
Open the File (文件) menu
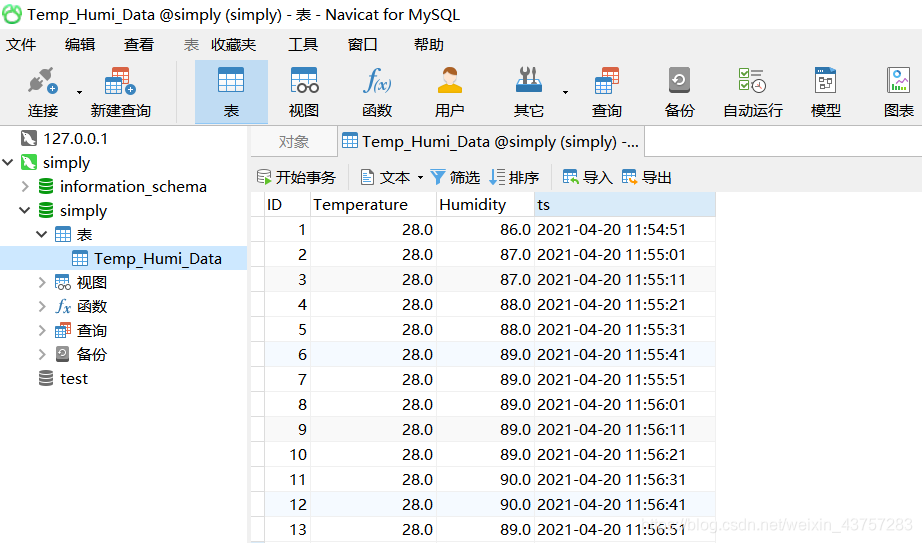[21, 45]
